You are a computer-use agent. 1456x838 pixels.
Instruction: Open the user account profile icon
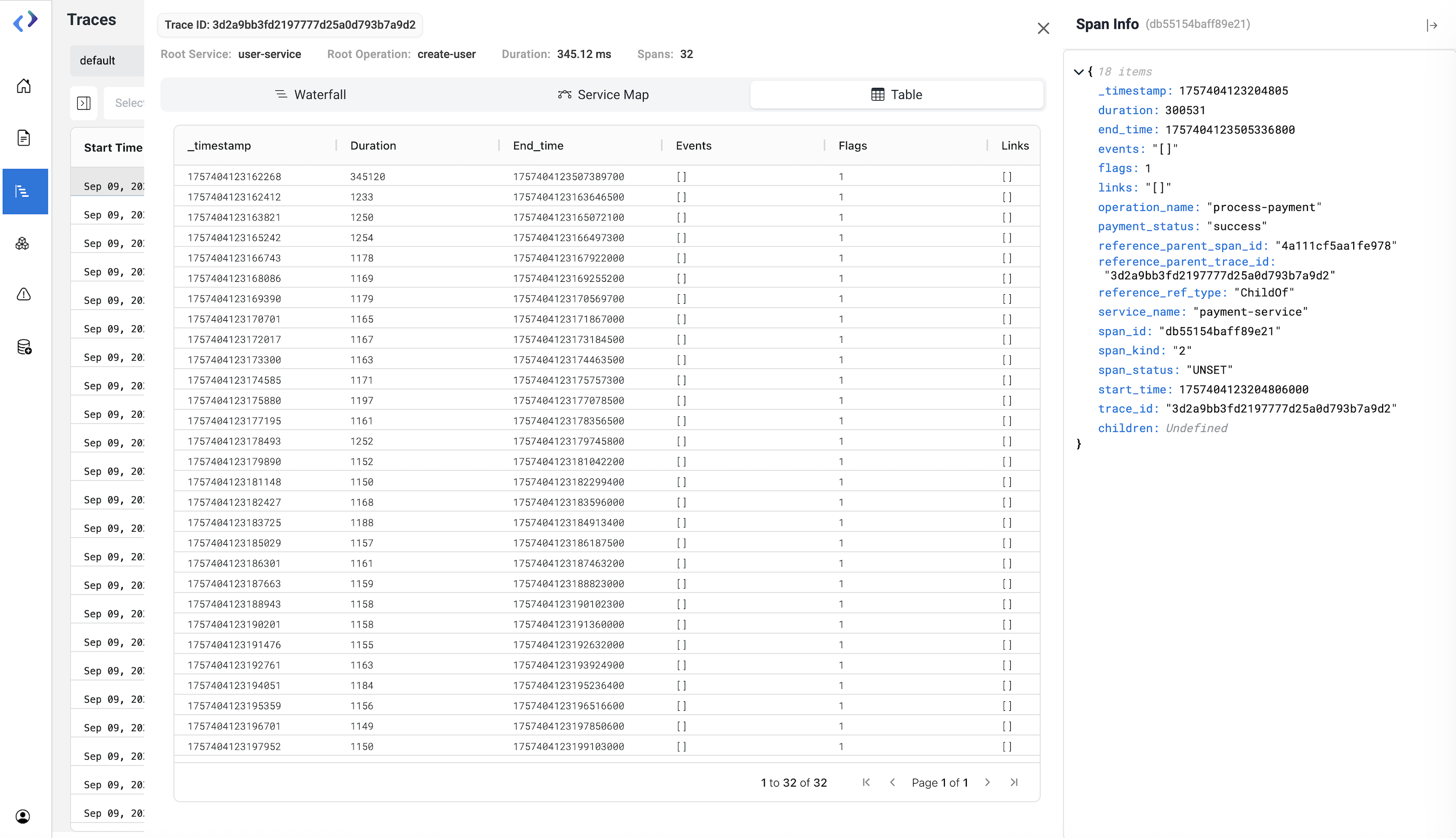23,816
